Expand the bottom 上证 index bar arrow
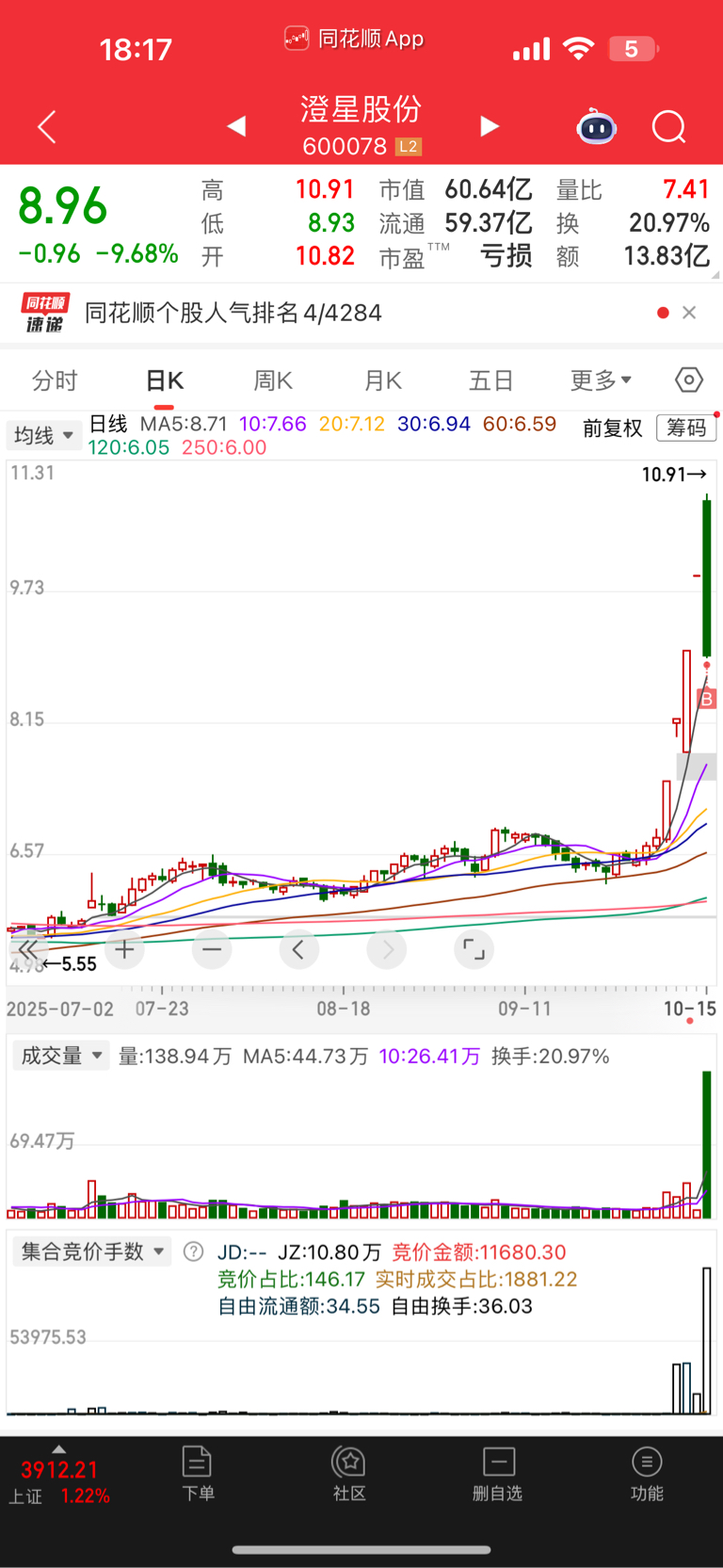This screenshot has width=723, height=1568. coord(59,1449)
